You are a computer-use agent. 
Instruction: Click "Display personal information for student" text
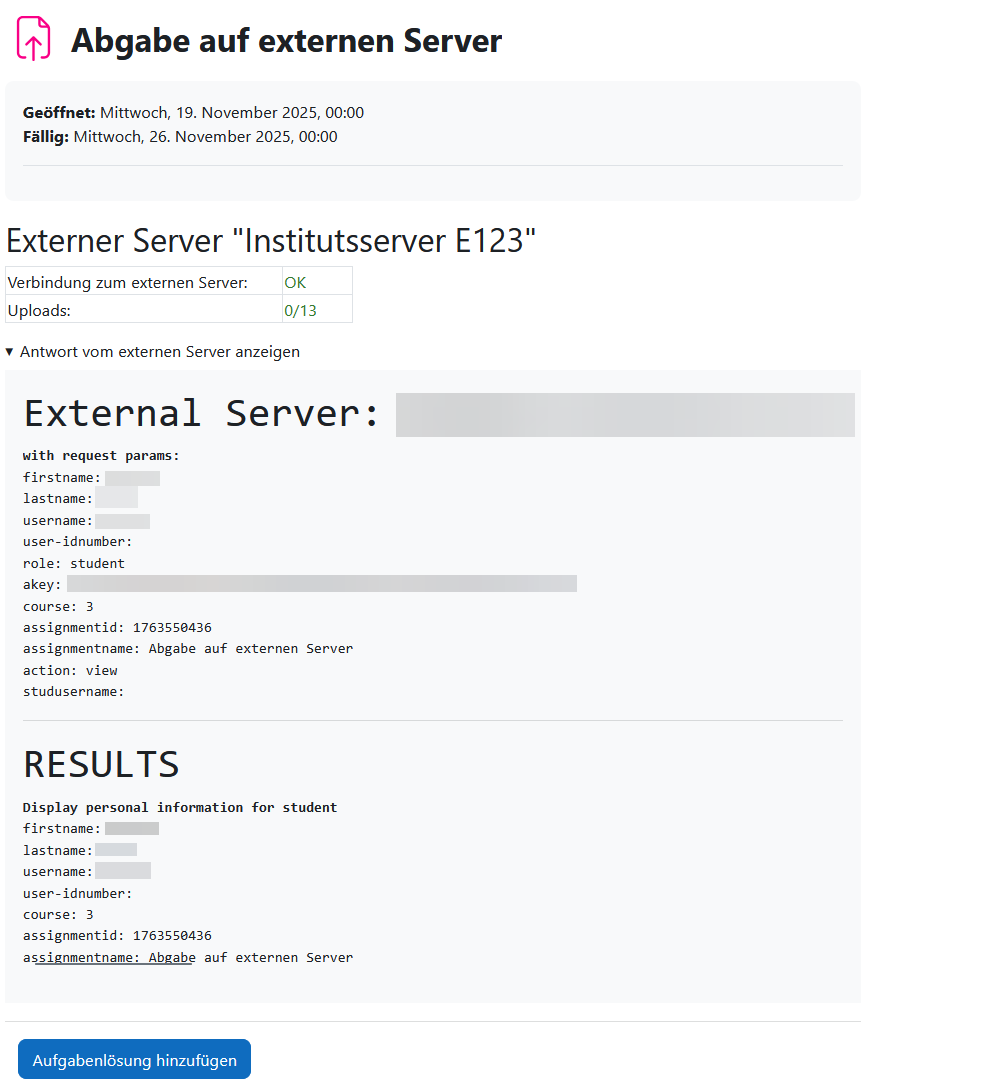coord(180,807)
